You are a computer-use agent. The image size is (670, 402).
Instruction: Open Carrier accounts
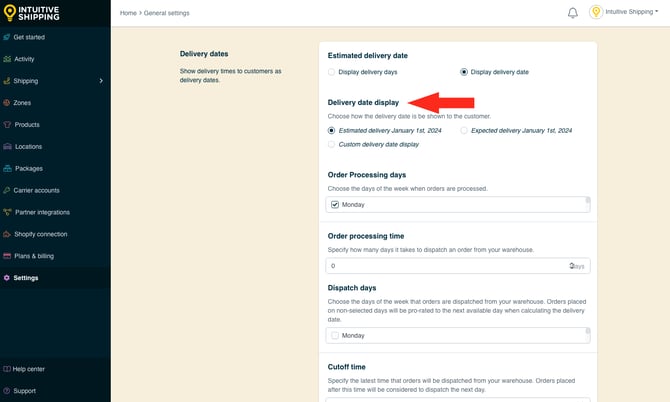click(x=36, y=190)
